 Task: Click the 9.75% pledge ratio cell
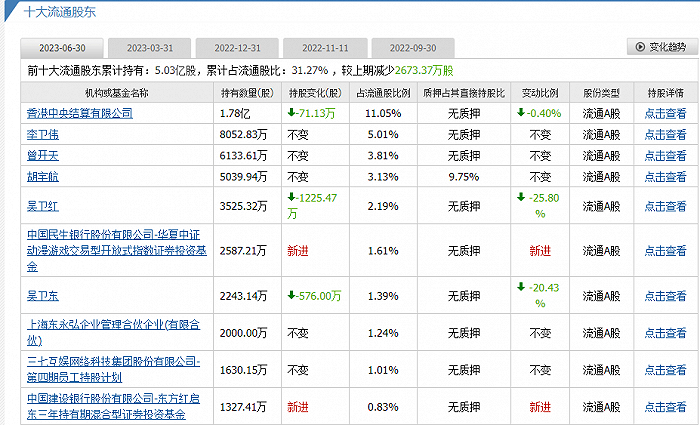(464, 177)
